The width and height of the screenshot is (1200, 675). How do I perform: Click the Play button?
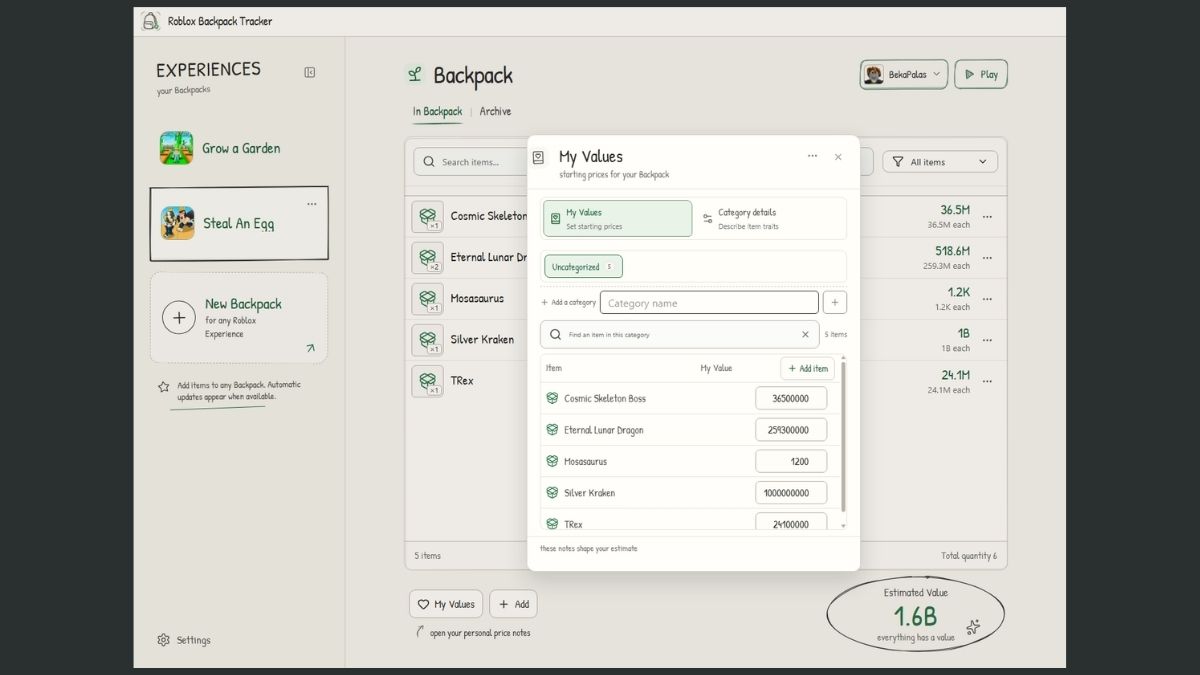(x=980, y=74)
